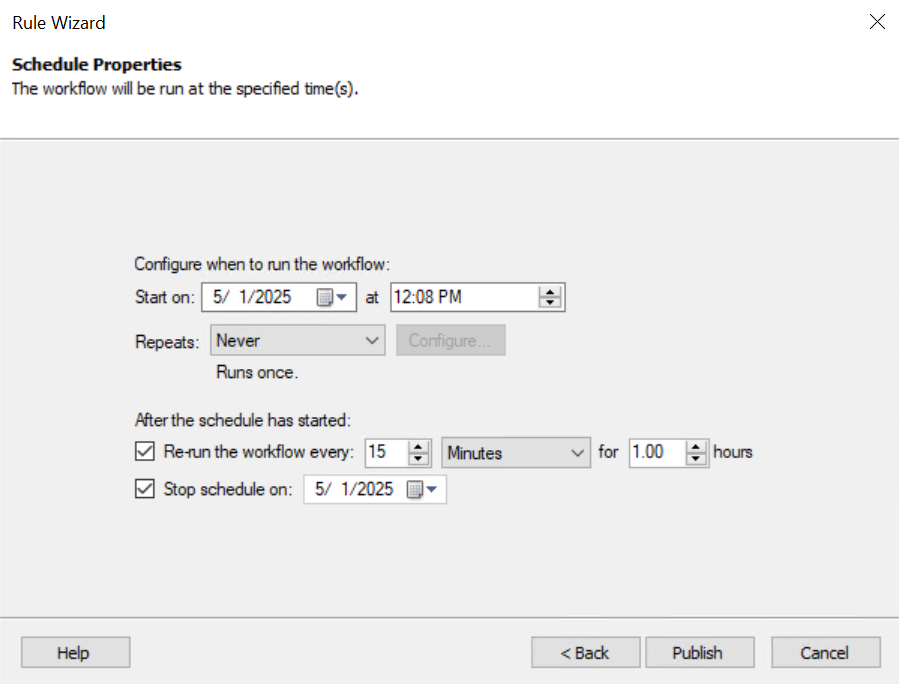Increase the duration hours value
The image size is (899, 684).
pyautogui.click(x=697, y=447)
